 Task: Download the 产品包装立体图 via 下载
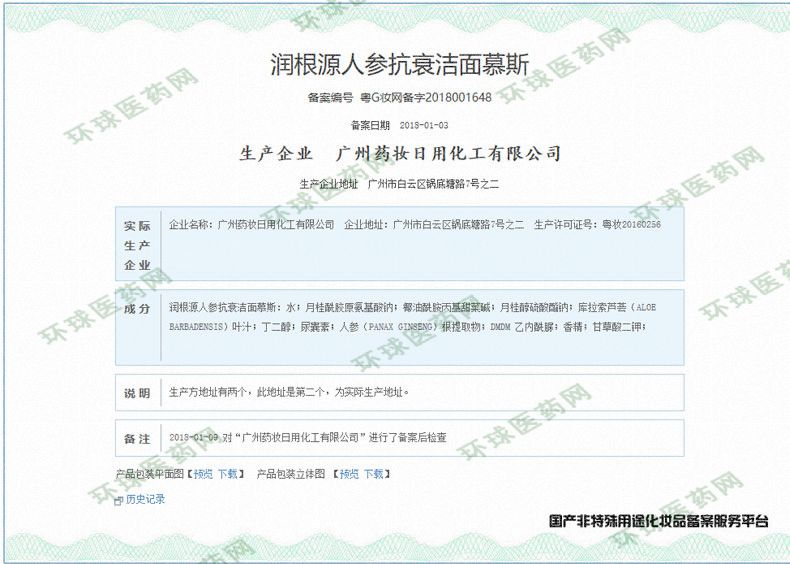[373, 474]
